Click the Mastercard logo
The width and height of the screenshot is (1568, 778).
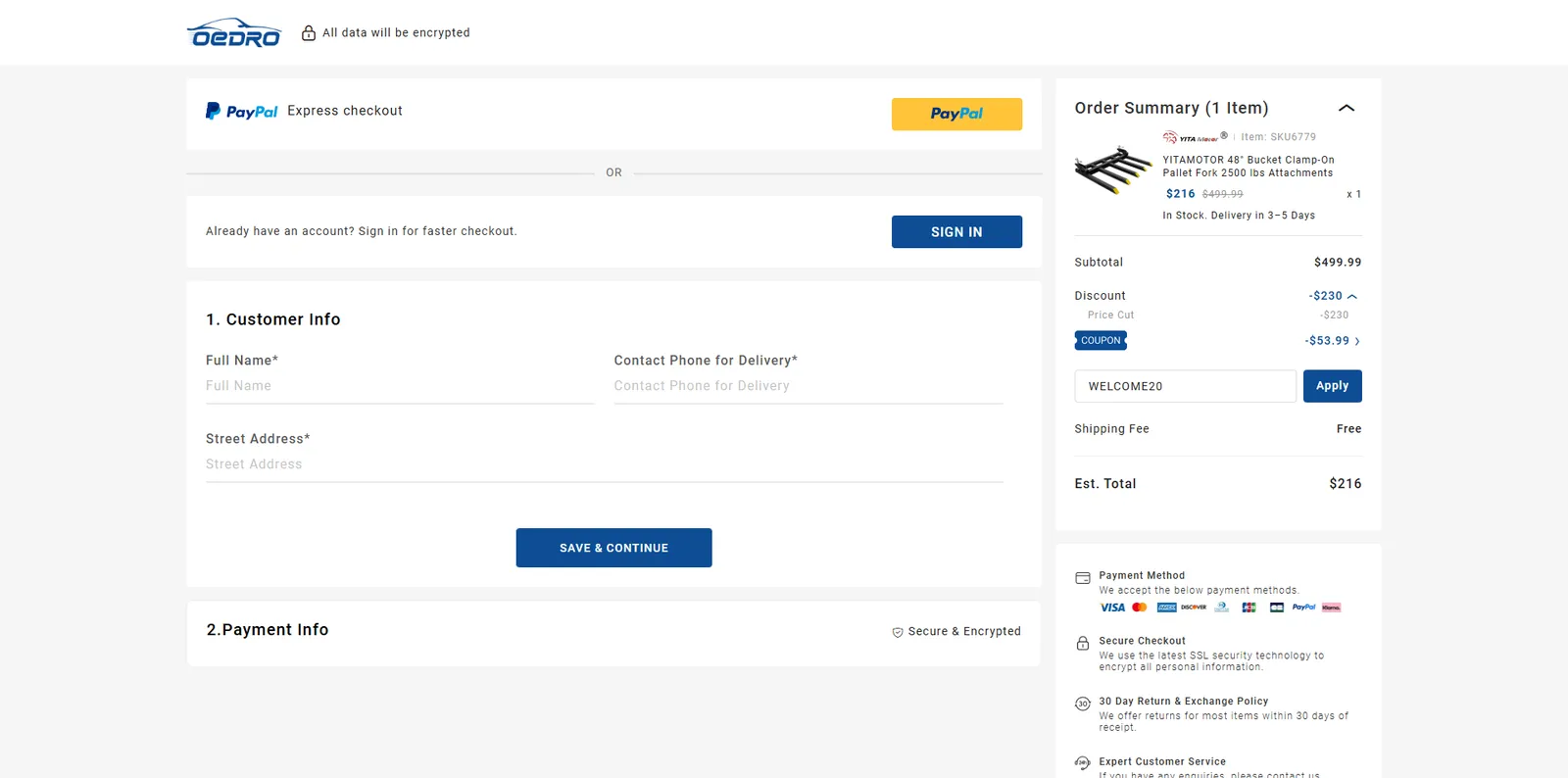[x=1140, y=608]
